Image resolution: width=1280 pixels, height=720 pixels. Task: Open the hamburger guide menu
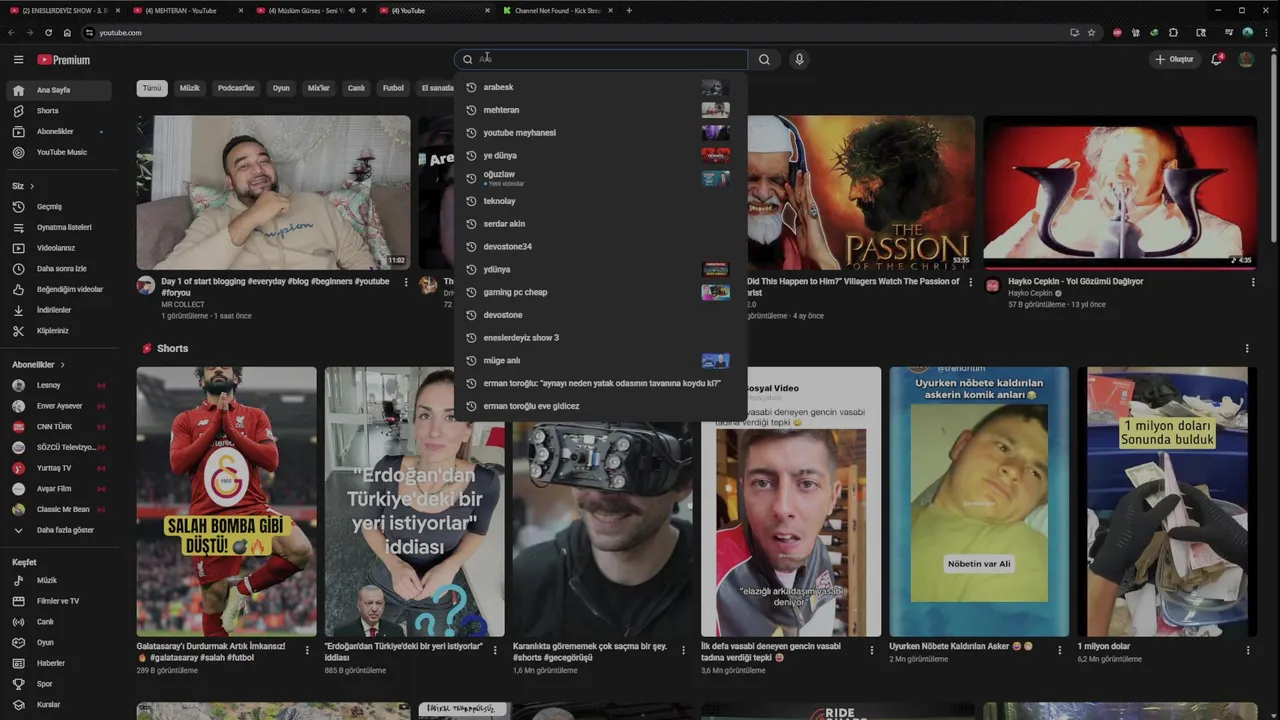click(18, 59)
